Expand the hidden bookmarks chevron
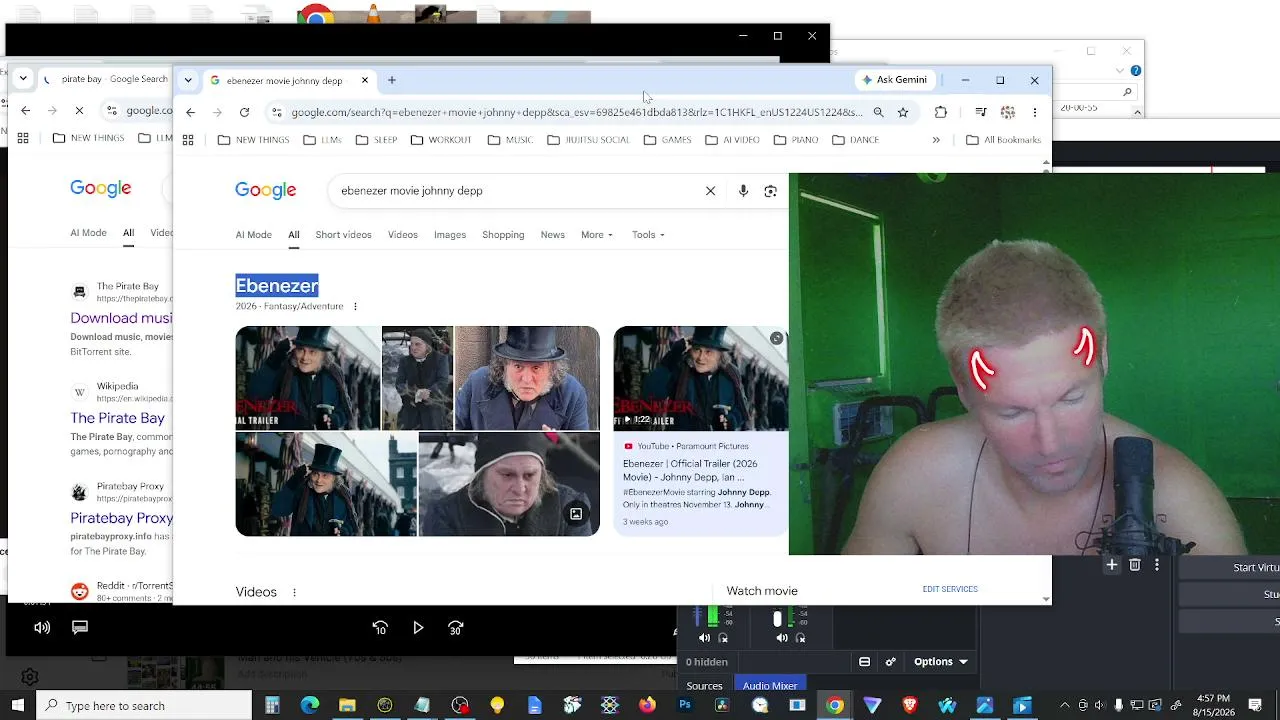Image resolution: width=1280 pixels, height=720 pixels. [x=936, y=140]
